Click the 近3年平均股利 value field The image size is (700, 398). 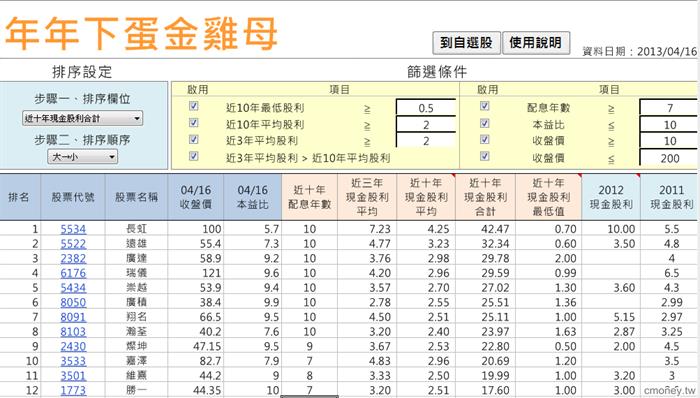tap(426, 141)
